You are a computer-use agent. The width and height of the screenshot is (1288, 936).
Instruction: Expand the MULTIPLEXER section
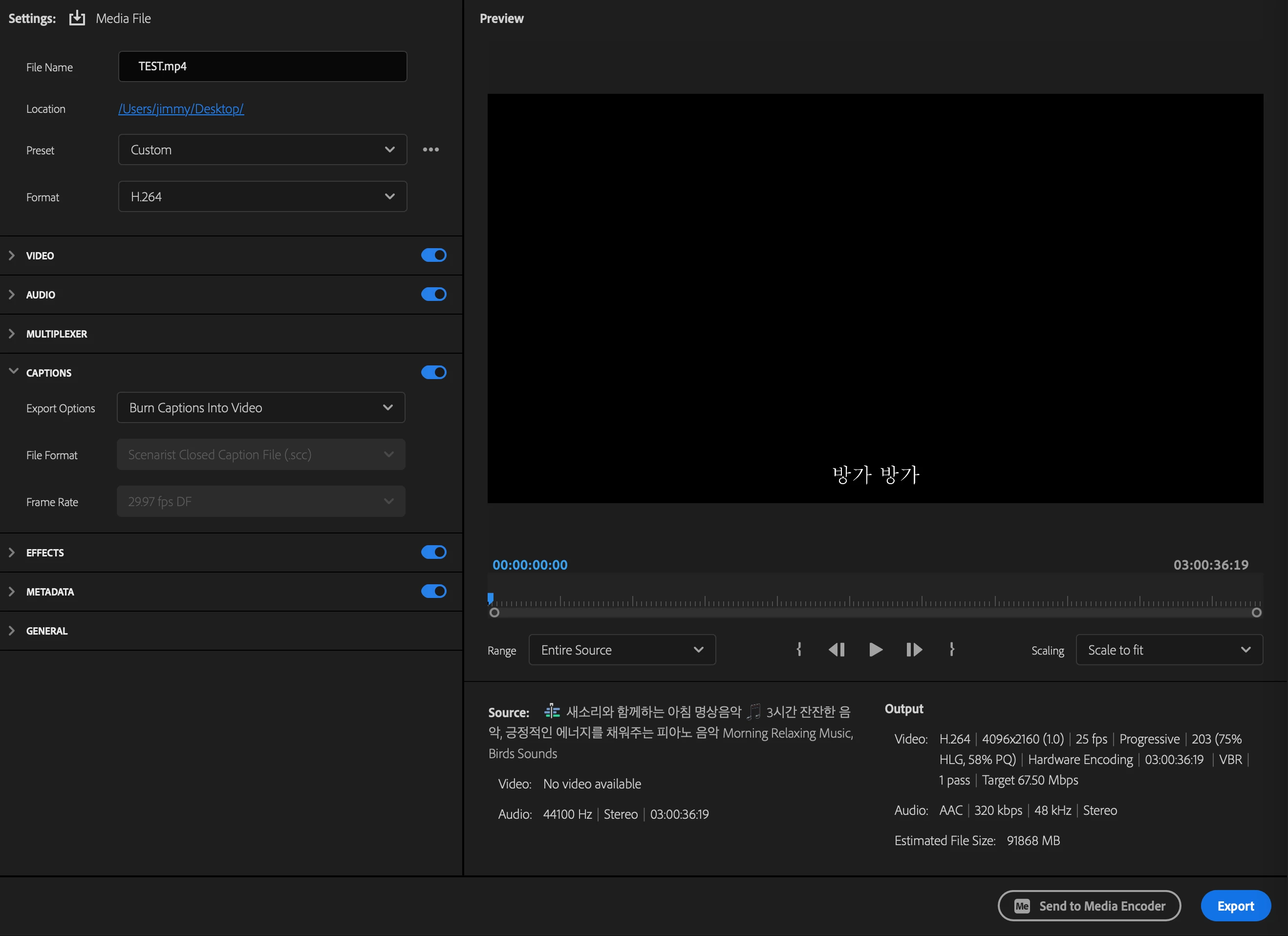[x=56, y=334]
